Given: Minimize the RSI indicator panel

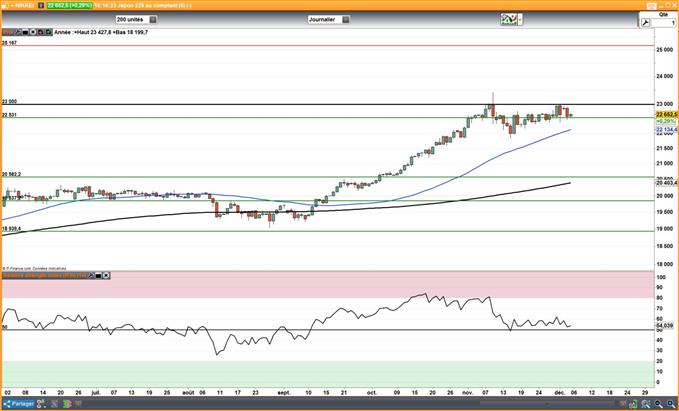Looking at the screenshot, I should point(99,275).
